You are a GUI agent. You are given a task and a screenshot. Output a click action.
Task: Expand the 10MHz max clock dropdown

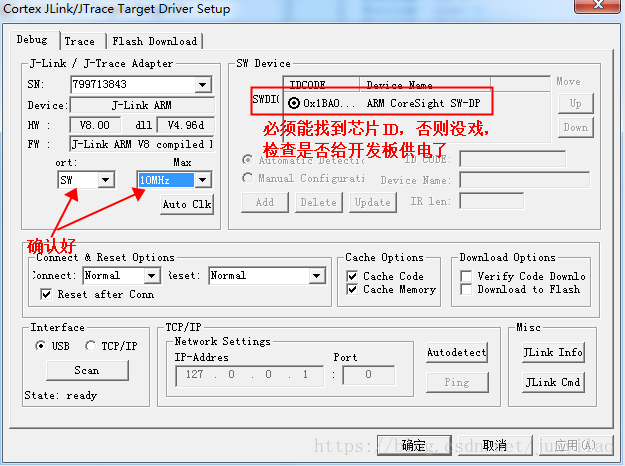[203, 180]
